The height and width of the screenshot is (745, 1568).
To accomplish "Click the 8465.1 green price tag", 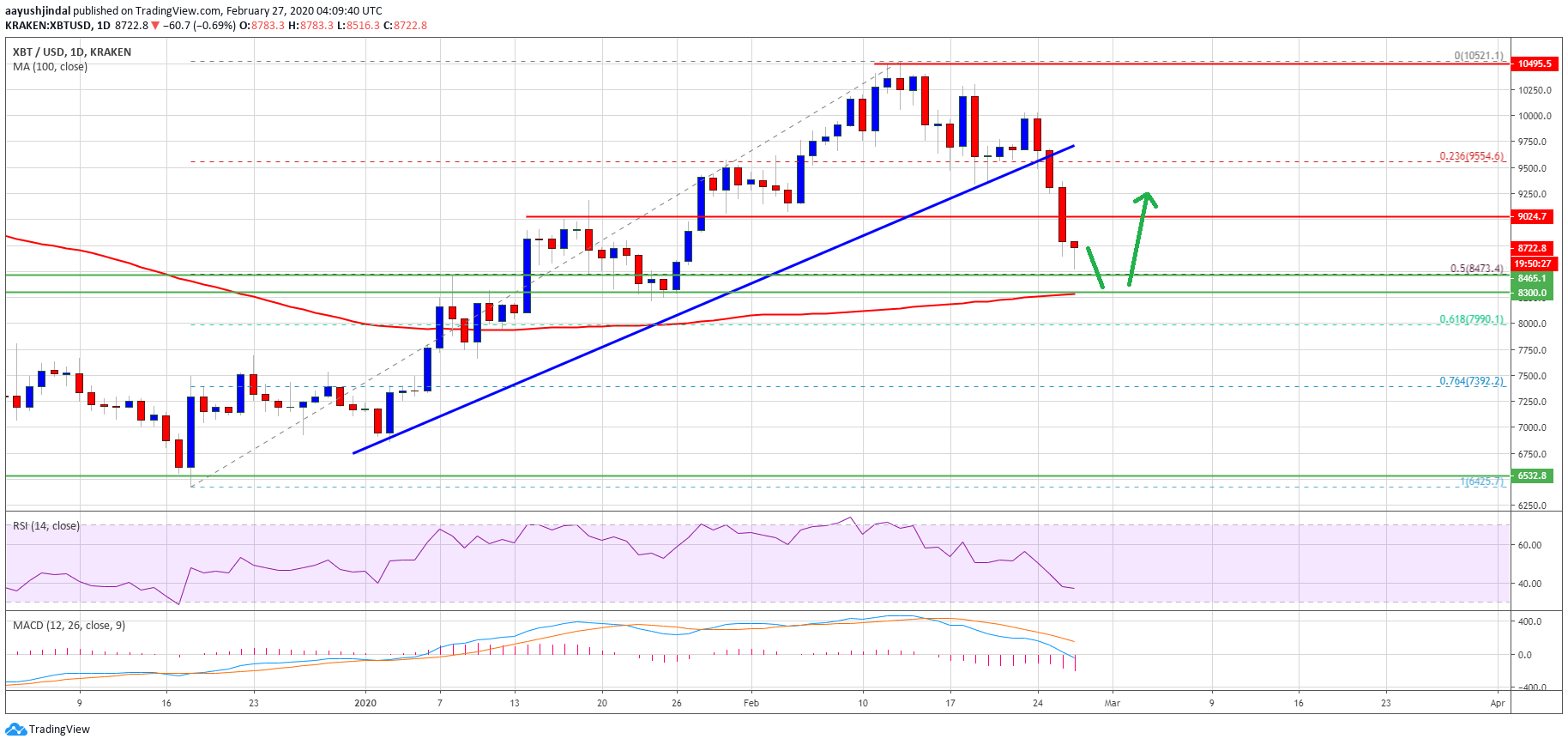I will tap(1532, 278).
